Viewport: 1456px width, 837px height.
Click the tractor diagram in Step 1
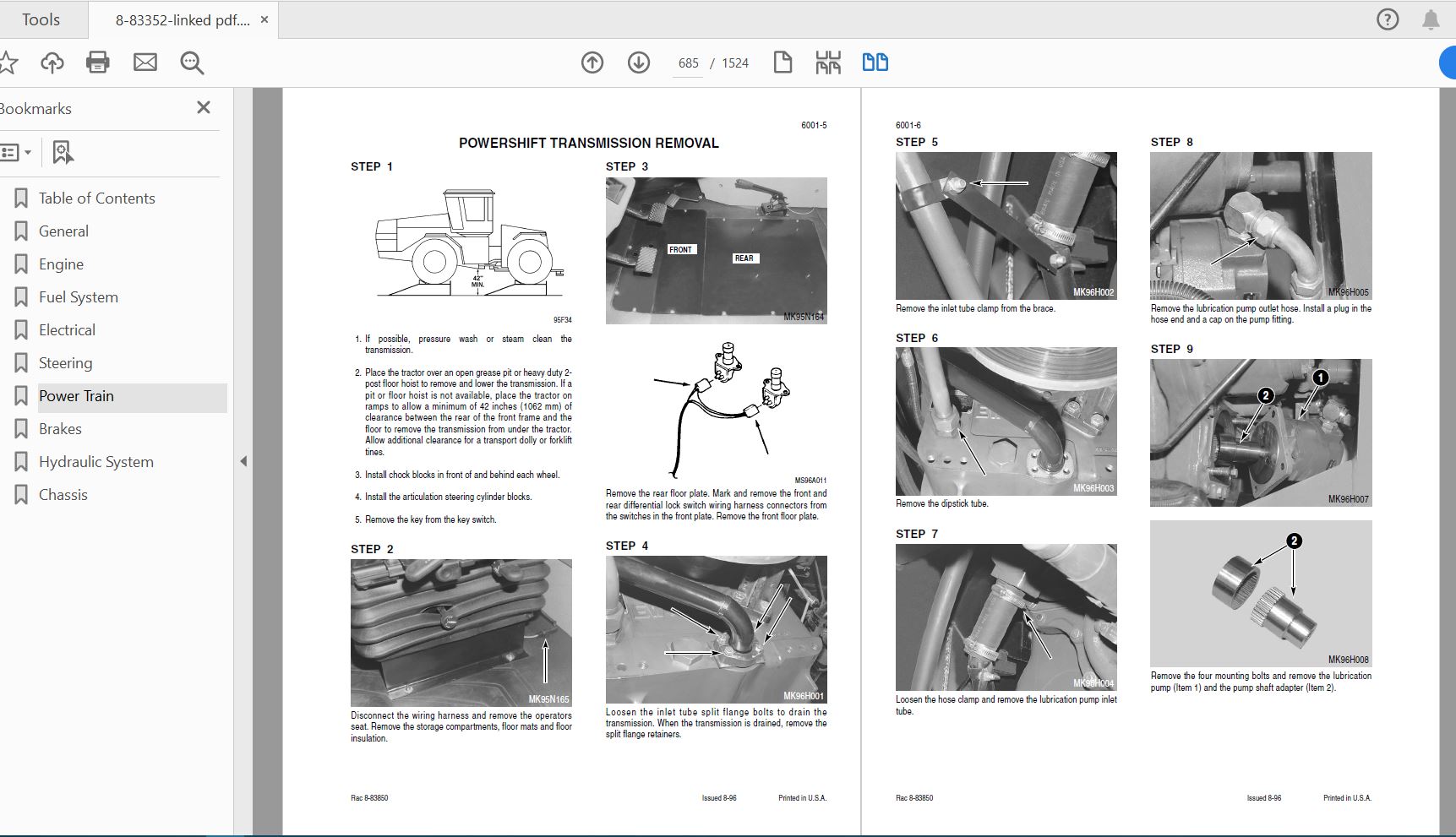click(469, 244)
